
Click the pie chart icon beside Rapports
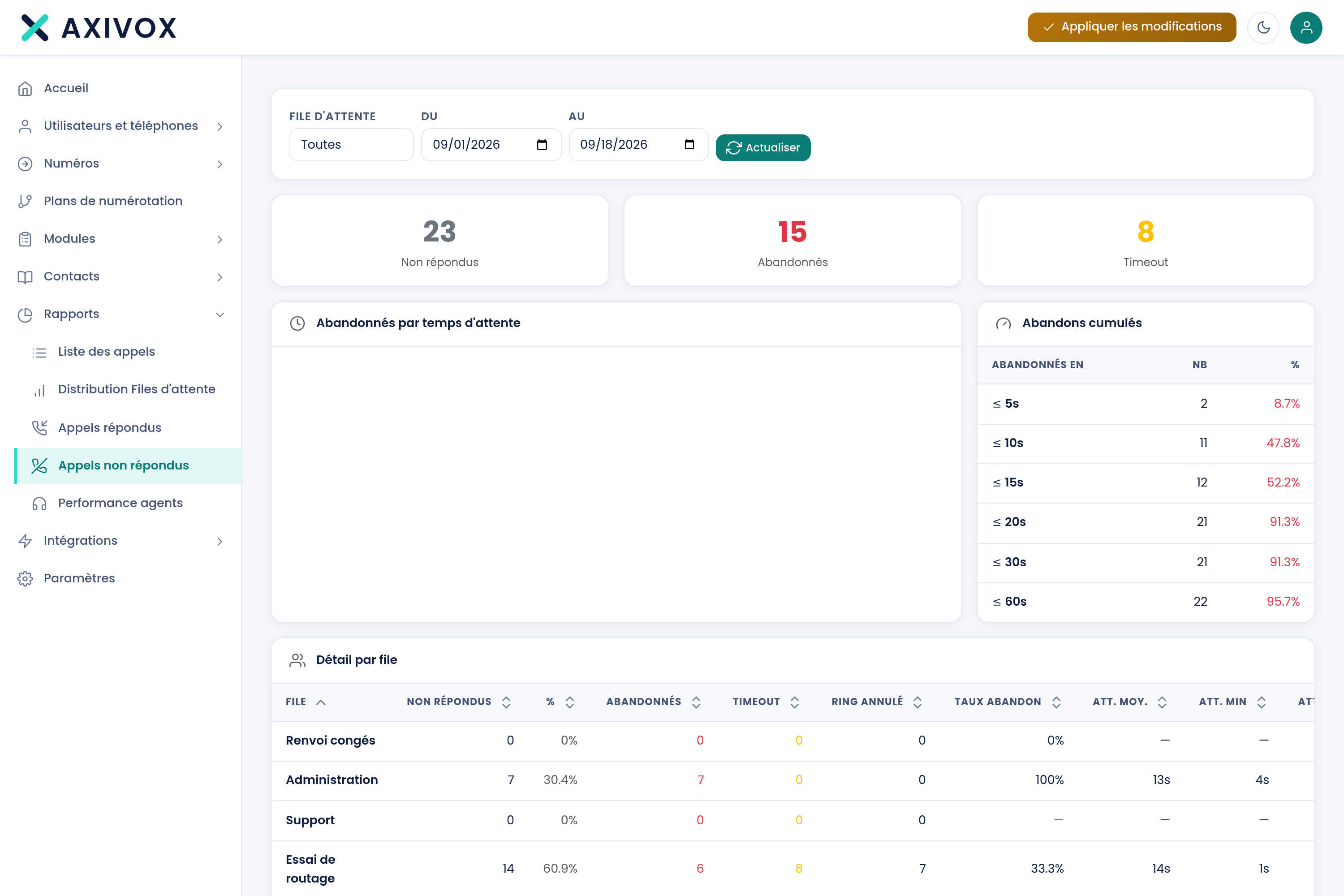25,314
